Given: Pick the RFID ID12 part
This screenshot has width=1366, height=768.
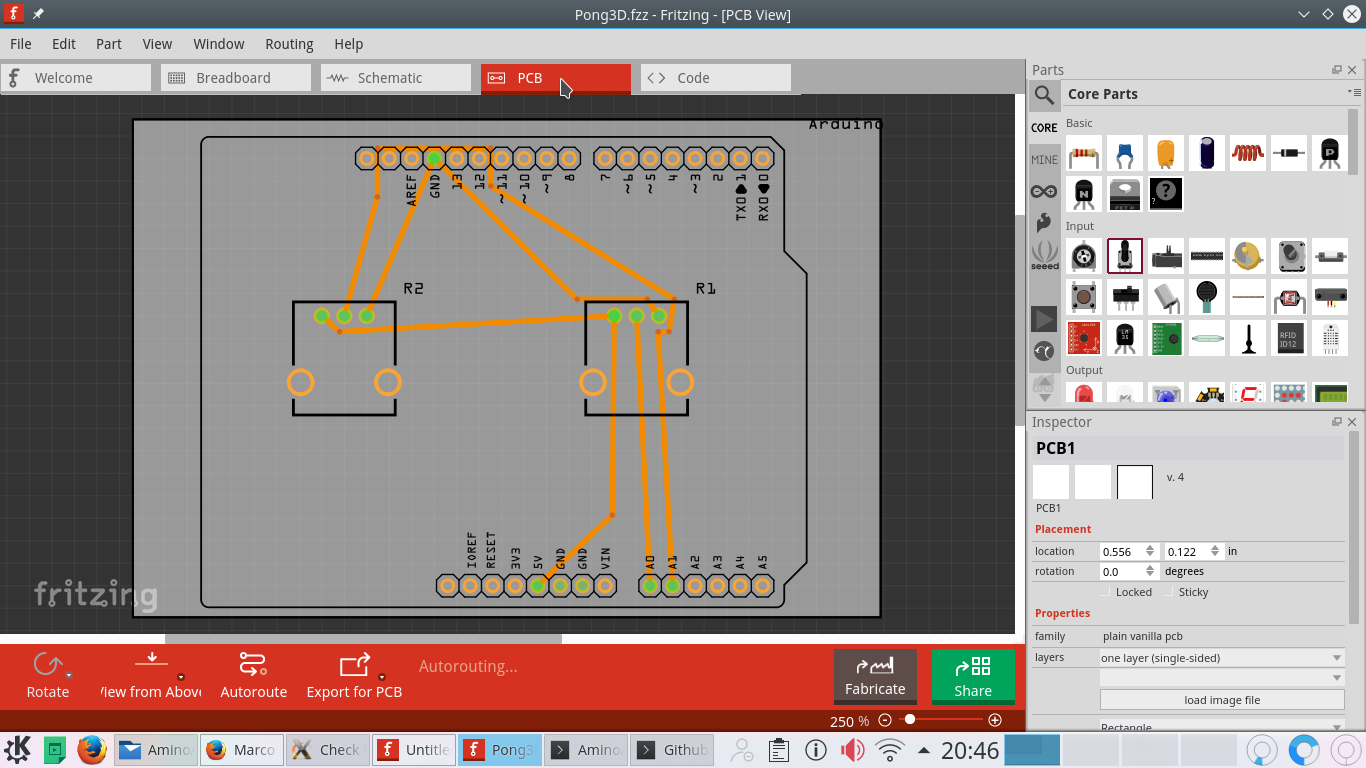Looking at the screenshot, I should tap(1289, 338).
